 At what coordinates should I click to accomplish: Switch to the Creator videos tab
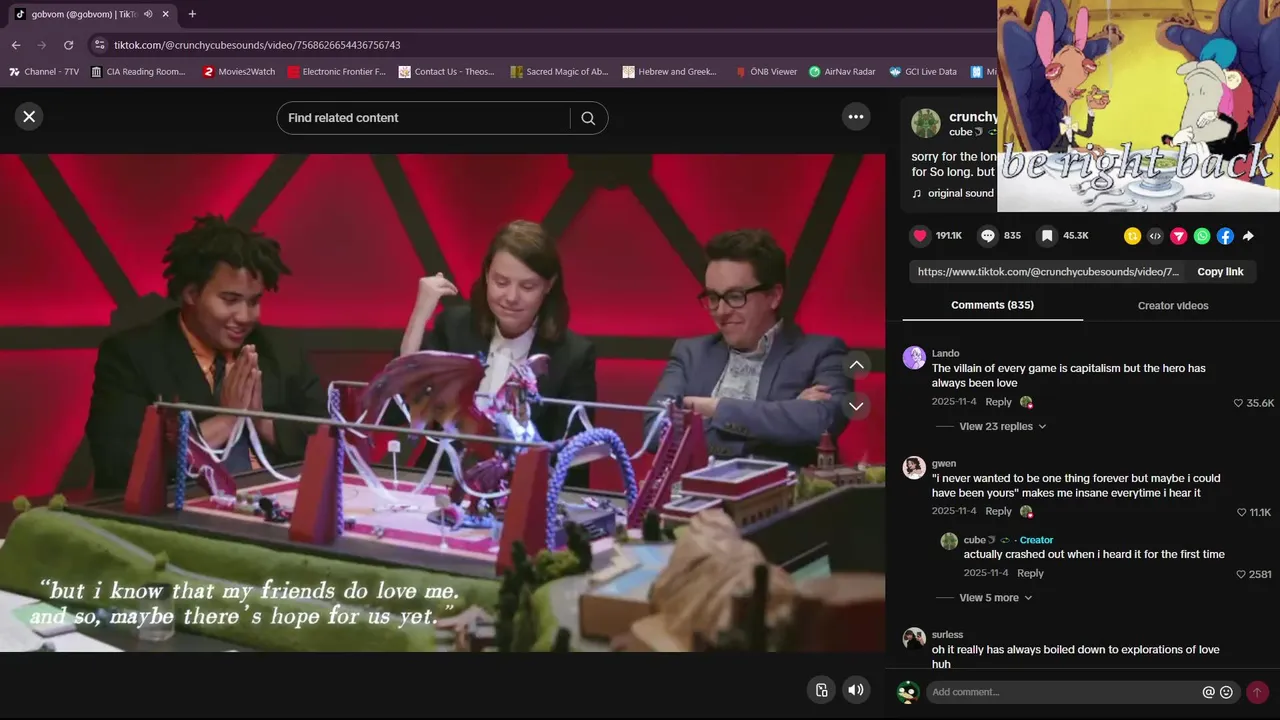(x=1173, y=306)
